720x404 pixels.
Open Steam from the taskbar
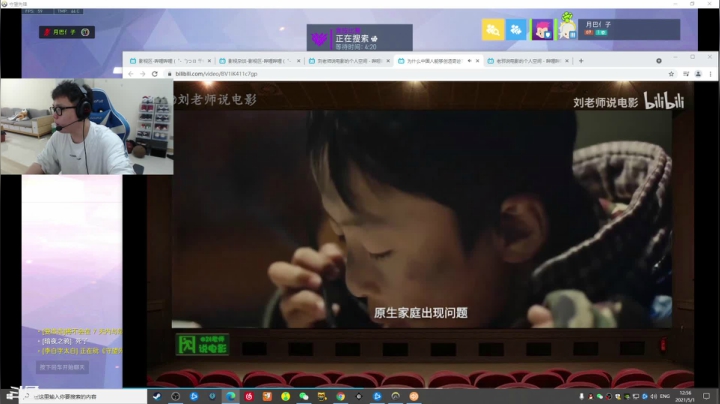tap(157, 396)
